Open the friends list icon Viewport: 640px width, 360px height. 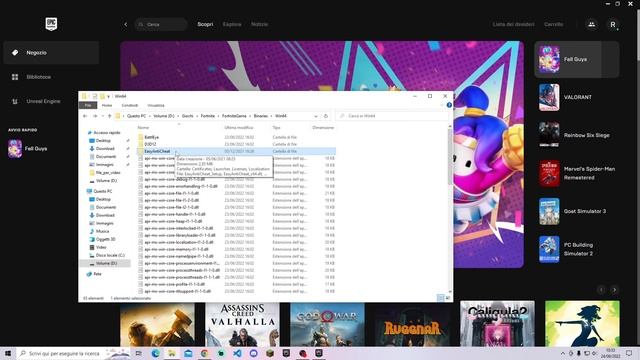(591, 24)
